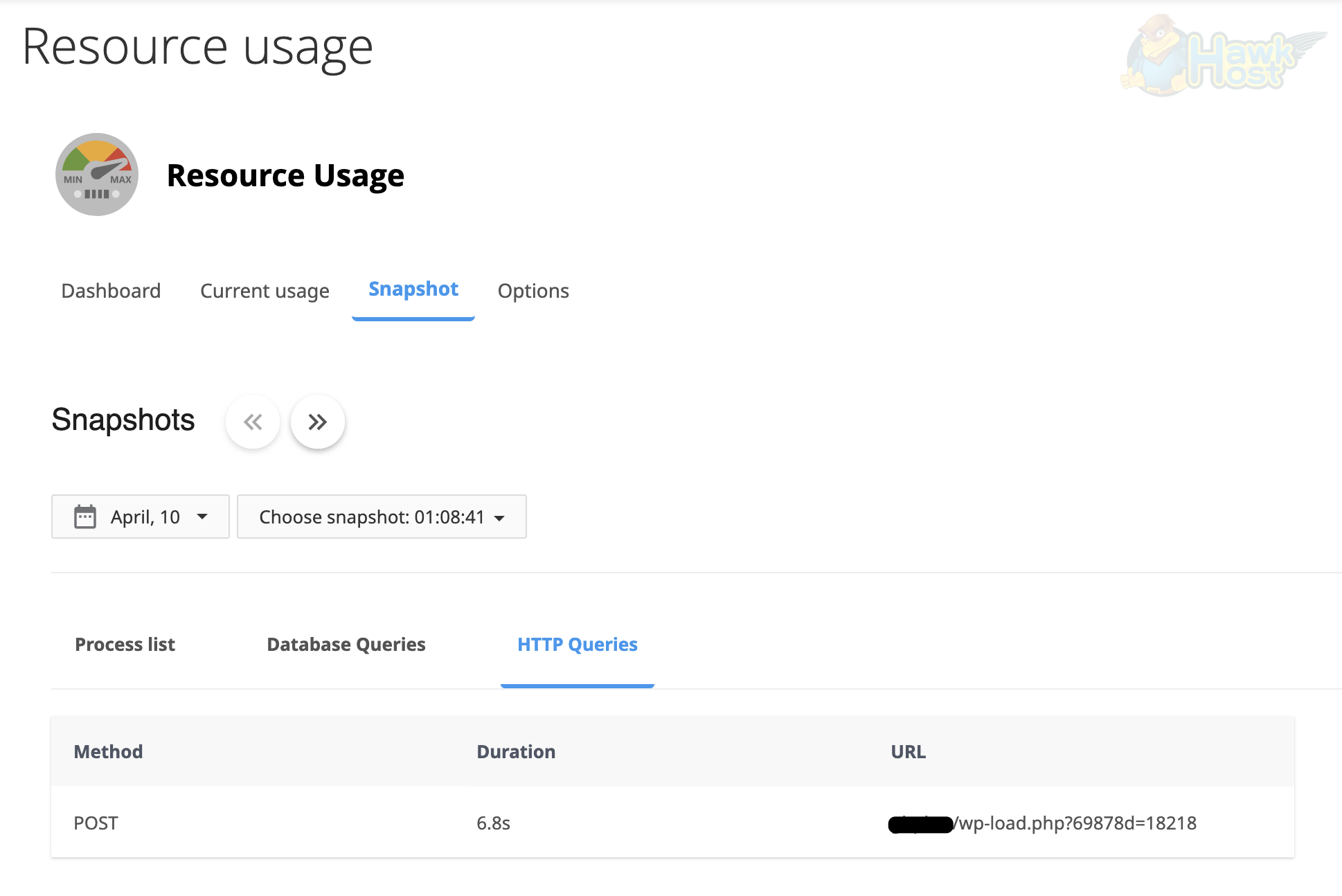Click the Snapshot tab label
The height and width of the screenshot is (896, 1342).
tap(413, 289)
